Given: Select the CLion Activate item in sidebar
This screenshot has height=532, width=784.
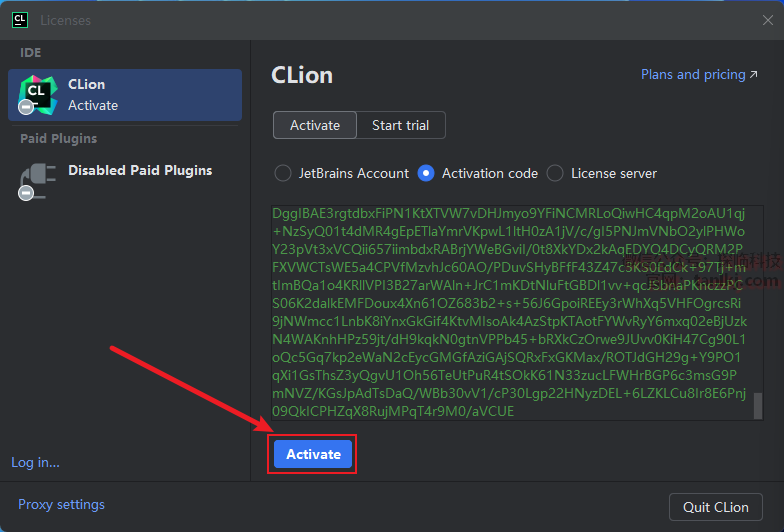Looking at the screenshot, I should point(125,94).
